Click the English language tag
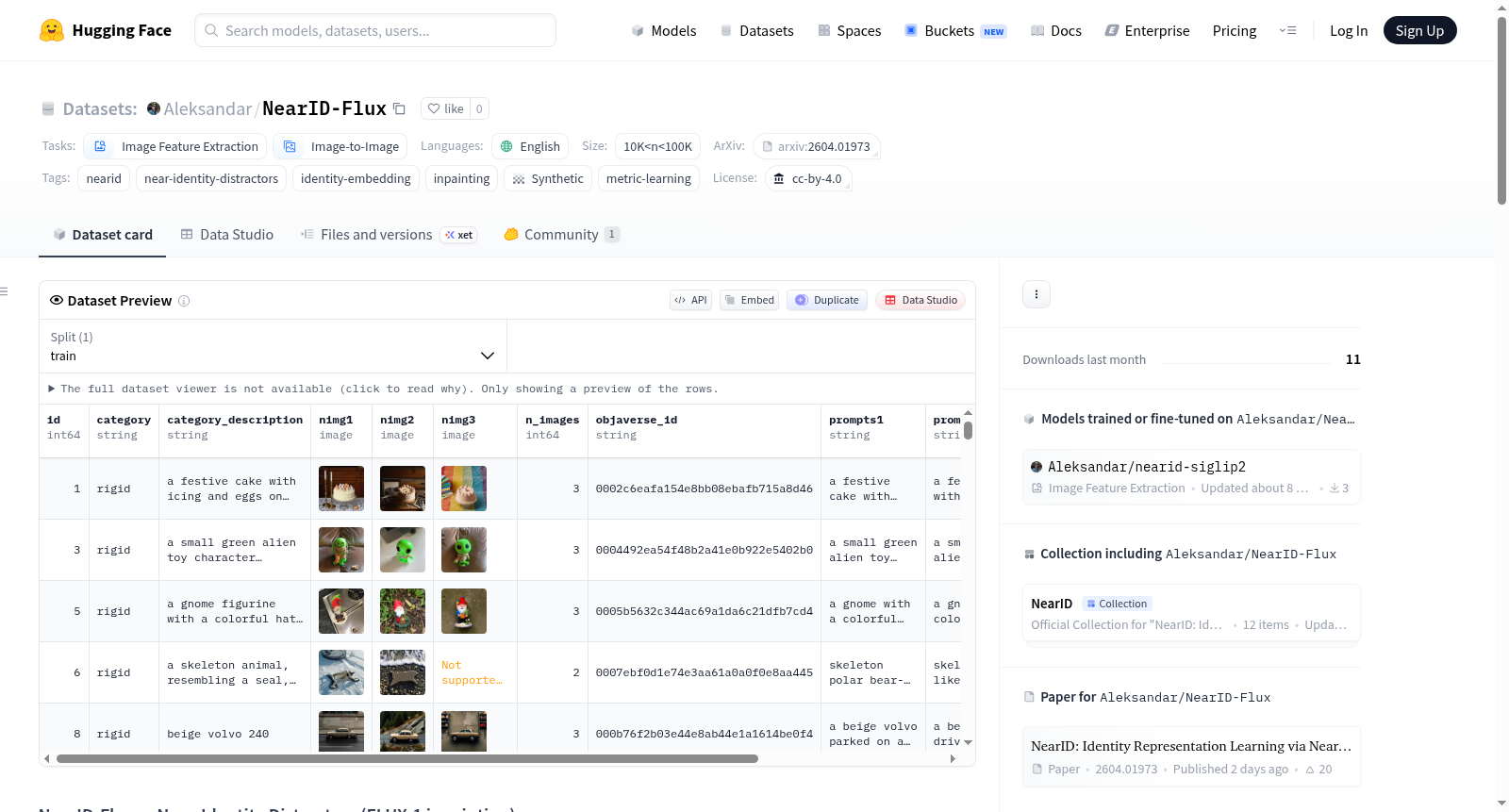 [530, 146]
